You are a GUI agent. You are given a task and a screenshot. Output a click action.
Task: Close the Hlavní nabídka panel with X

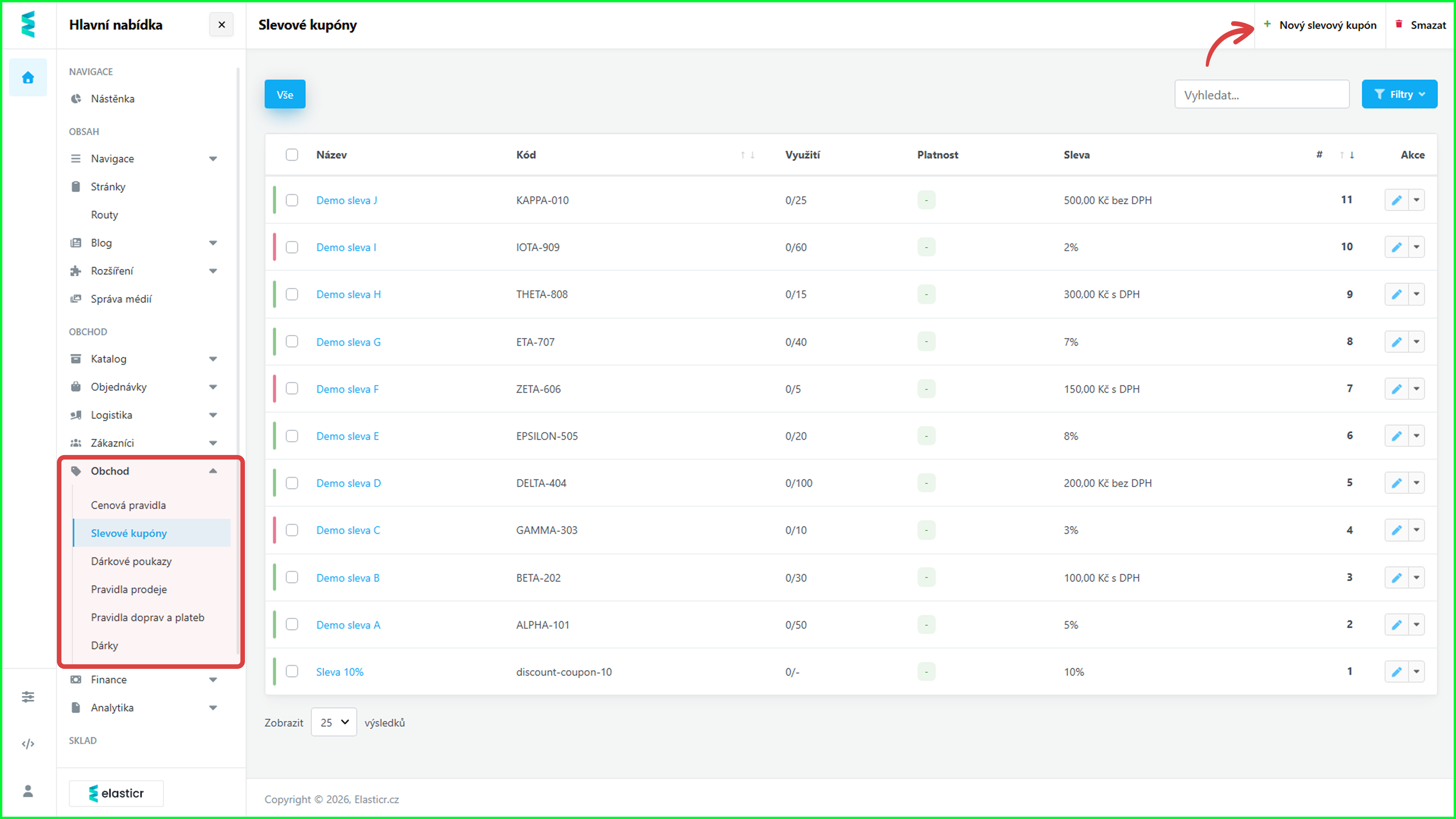coord(221,25)
